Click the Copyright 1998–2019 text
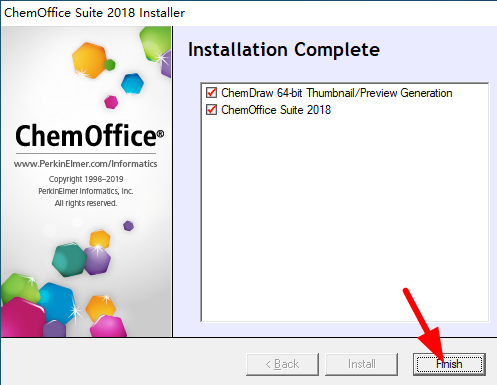Viewport: 497px width, 385px height. (x=86, y=179)
